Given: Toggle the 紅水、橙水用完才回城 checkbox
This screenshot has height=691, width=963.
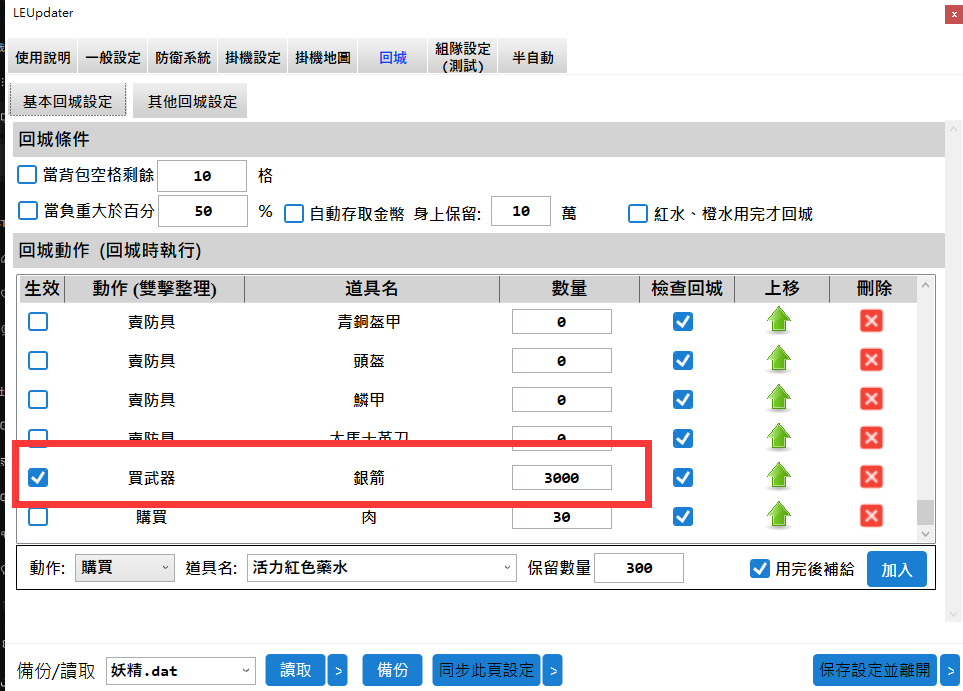Looking at the screenshot, I should click(637, 214).
